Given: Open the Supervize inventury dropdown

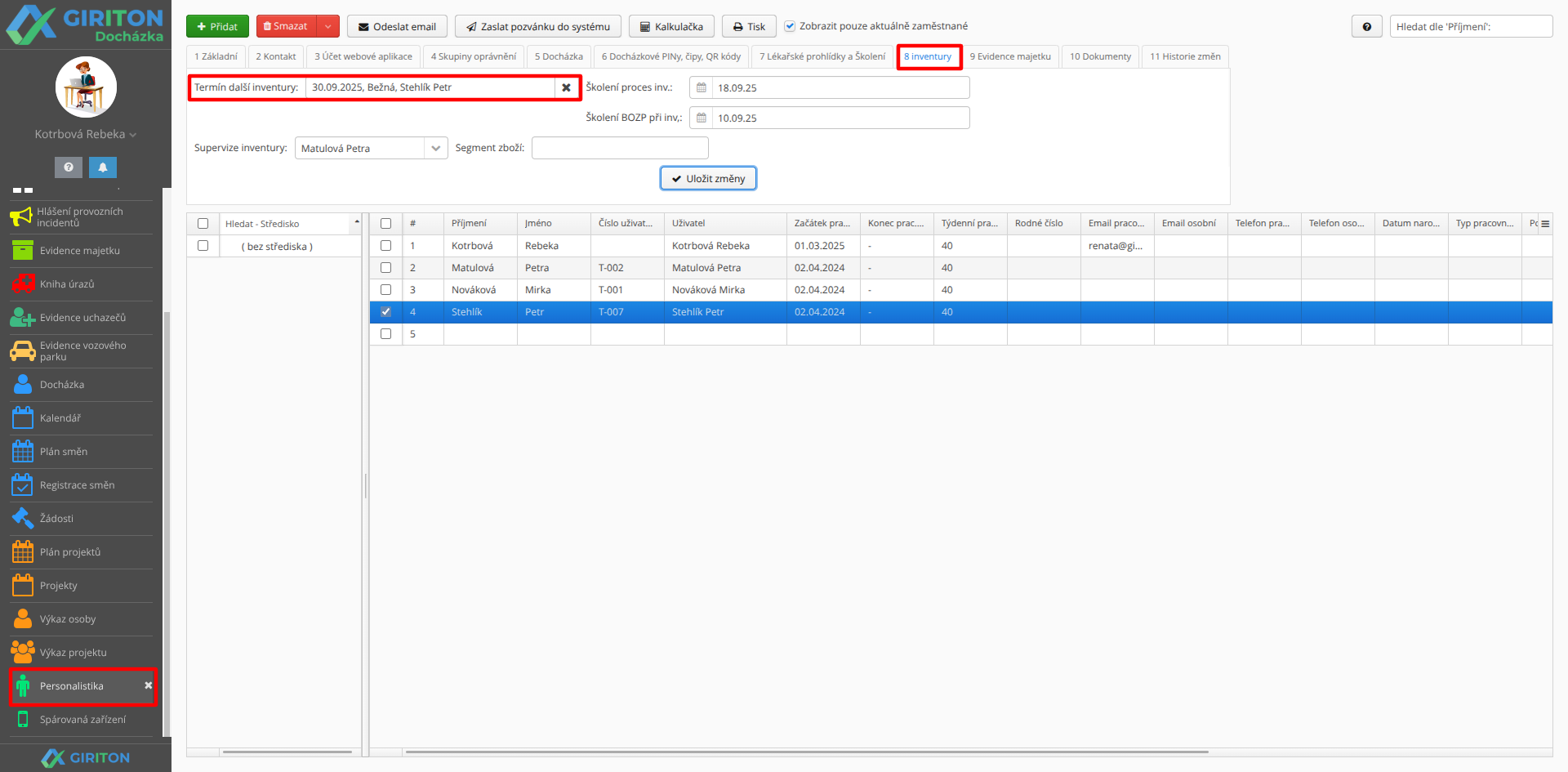Looking at the screenshot, I should click(436, 148).
